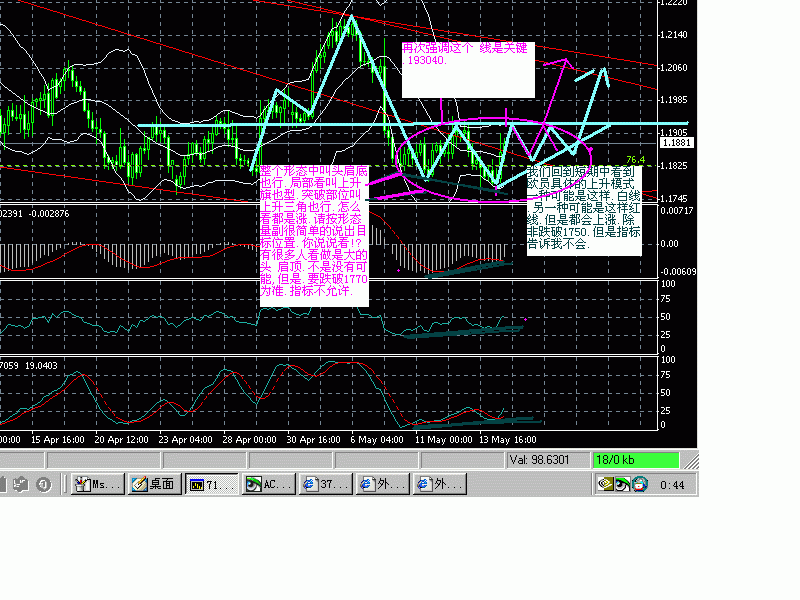Click the quick launch icon showing a circled 1
The image size is (800, 600).
point(44,484)
